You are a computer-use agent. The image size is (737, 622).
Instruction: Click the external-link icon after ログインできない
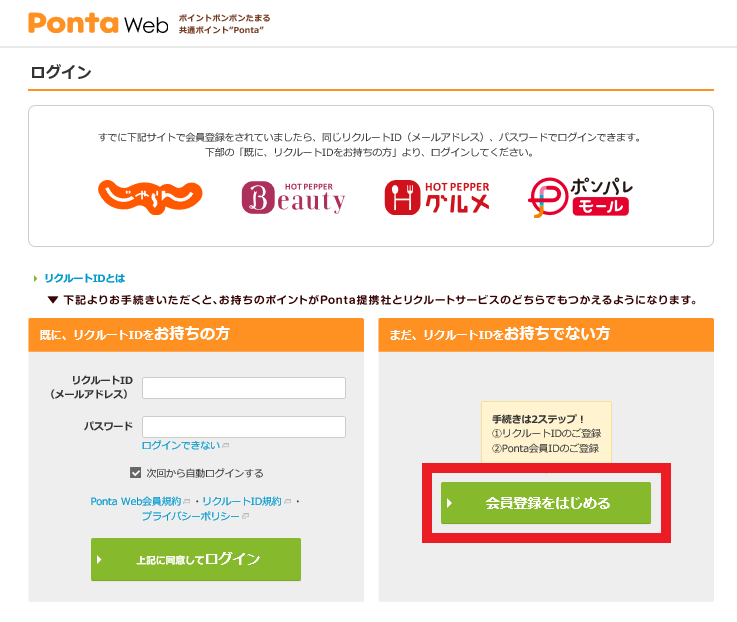[226, 445]
